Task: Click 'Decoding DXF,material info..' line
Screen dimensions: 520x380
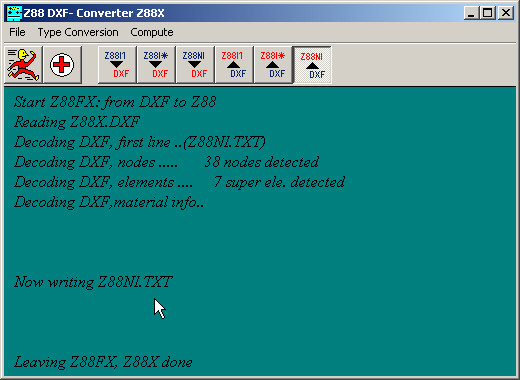Action: (109, 202)
